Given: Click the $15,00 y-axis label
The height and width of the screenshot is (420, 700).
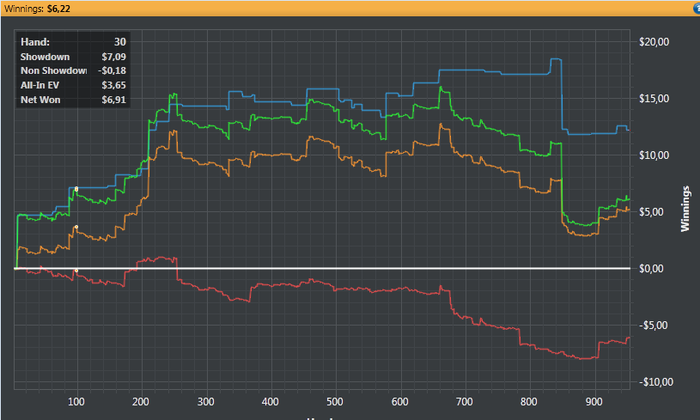Looking at the screenshot, I should (x=654, y=99).
